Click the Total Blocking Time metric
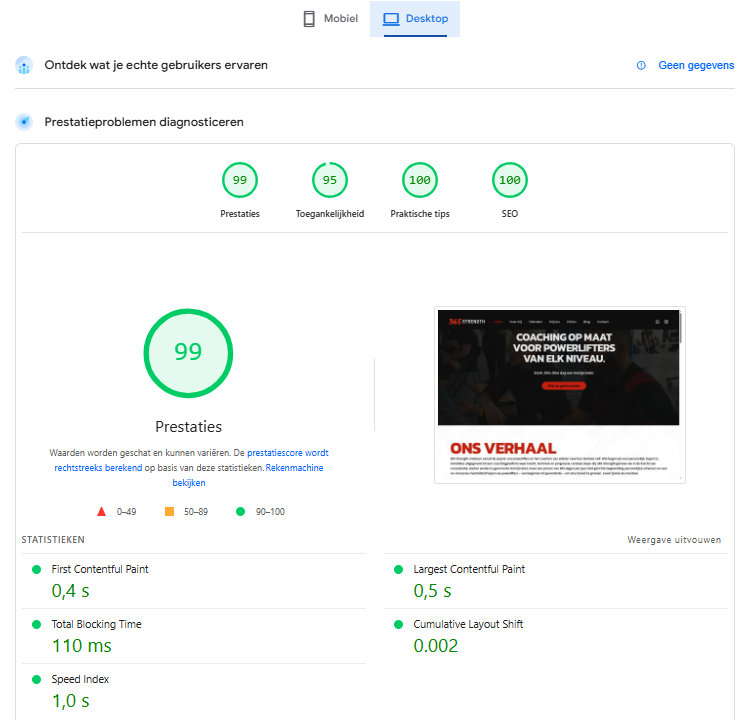Image resolution: width=756 pixels, height=720 pixels. (96, 624)
